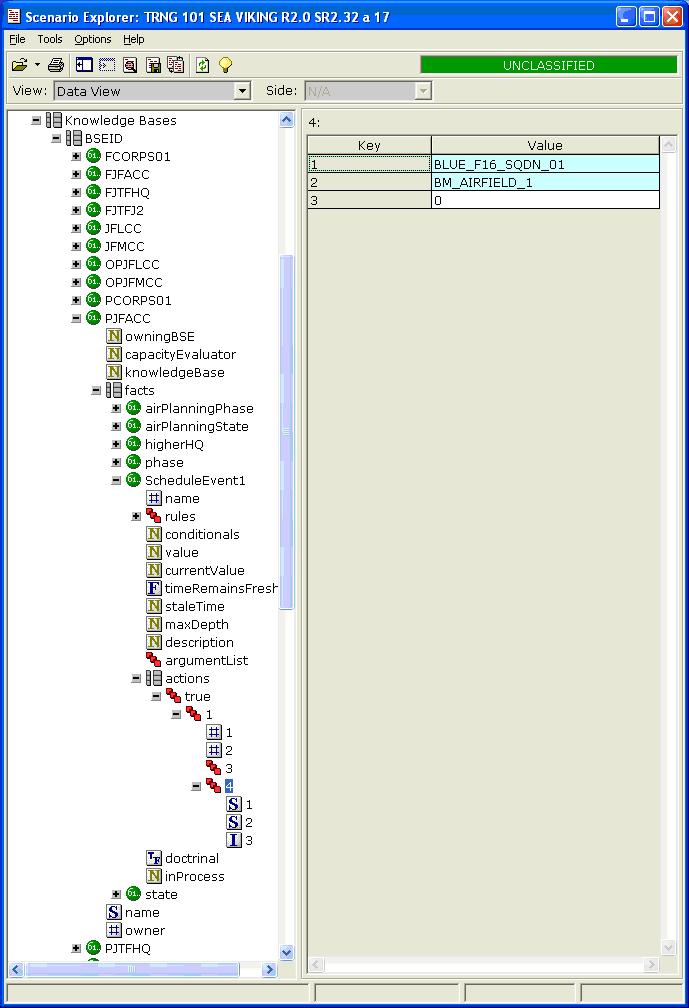Click the save disk toolbar icon
This screenshot has width=689, height=1008.
(x=154, y=65)
